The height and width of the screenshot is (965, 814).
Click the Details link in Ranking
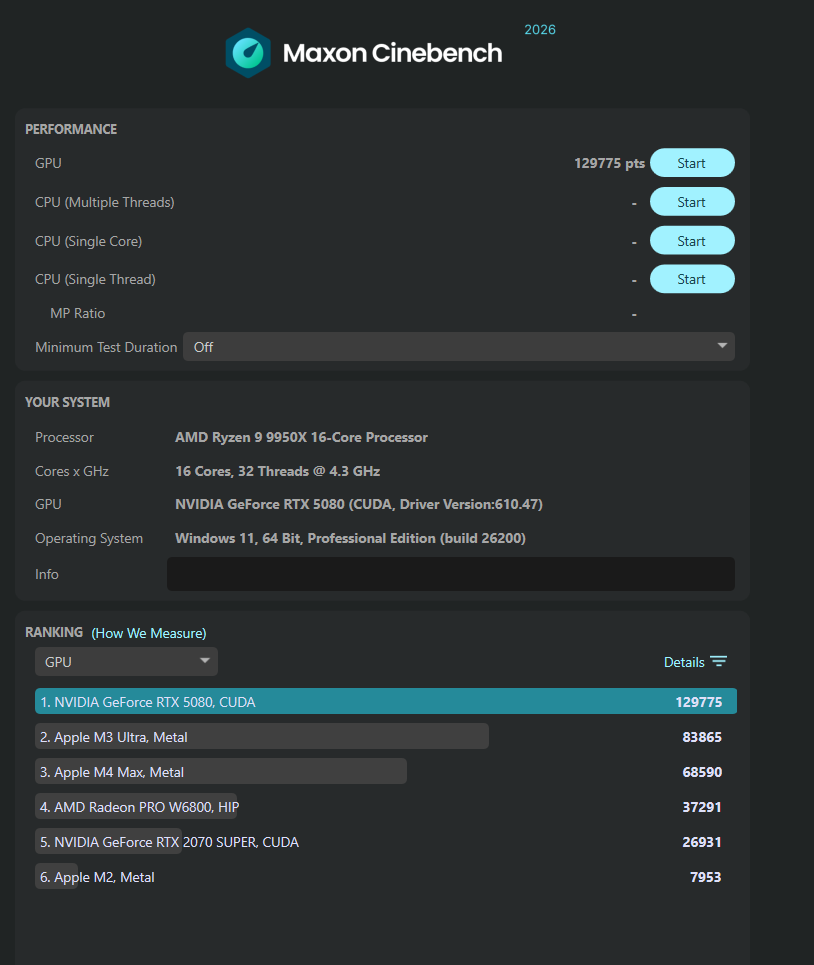[x=684, y=662]
